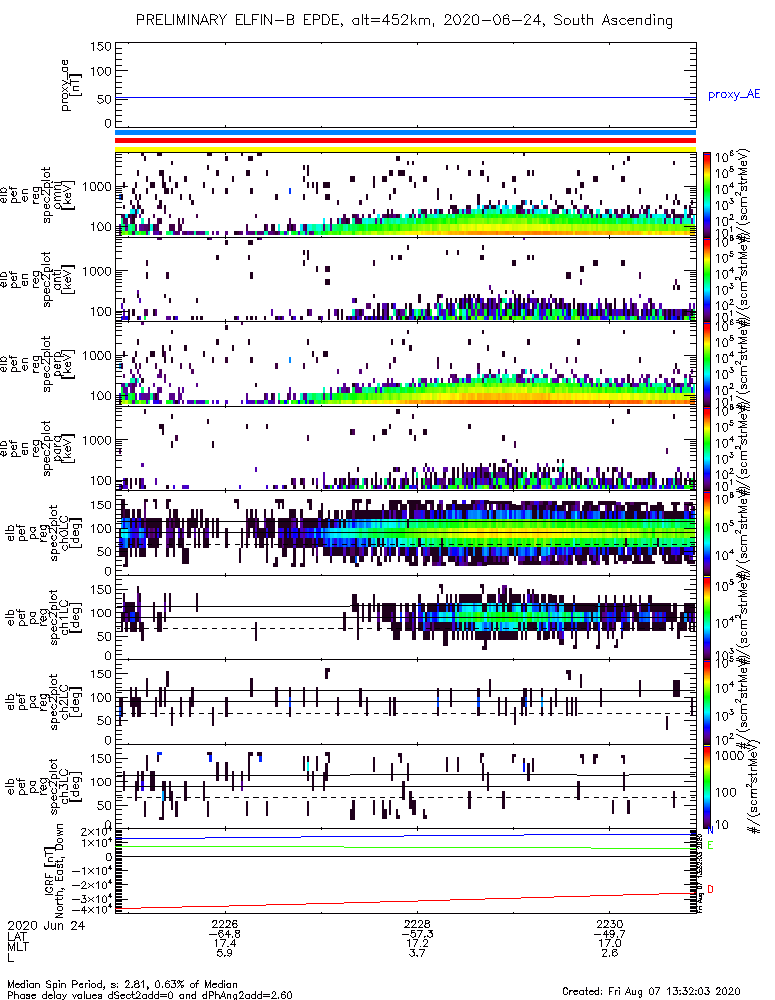Click the LAT value '-57.3'
775x1000 pixels.
[417, 934]
